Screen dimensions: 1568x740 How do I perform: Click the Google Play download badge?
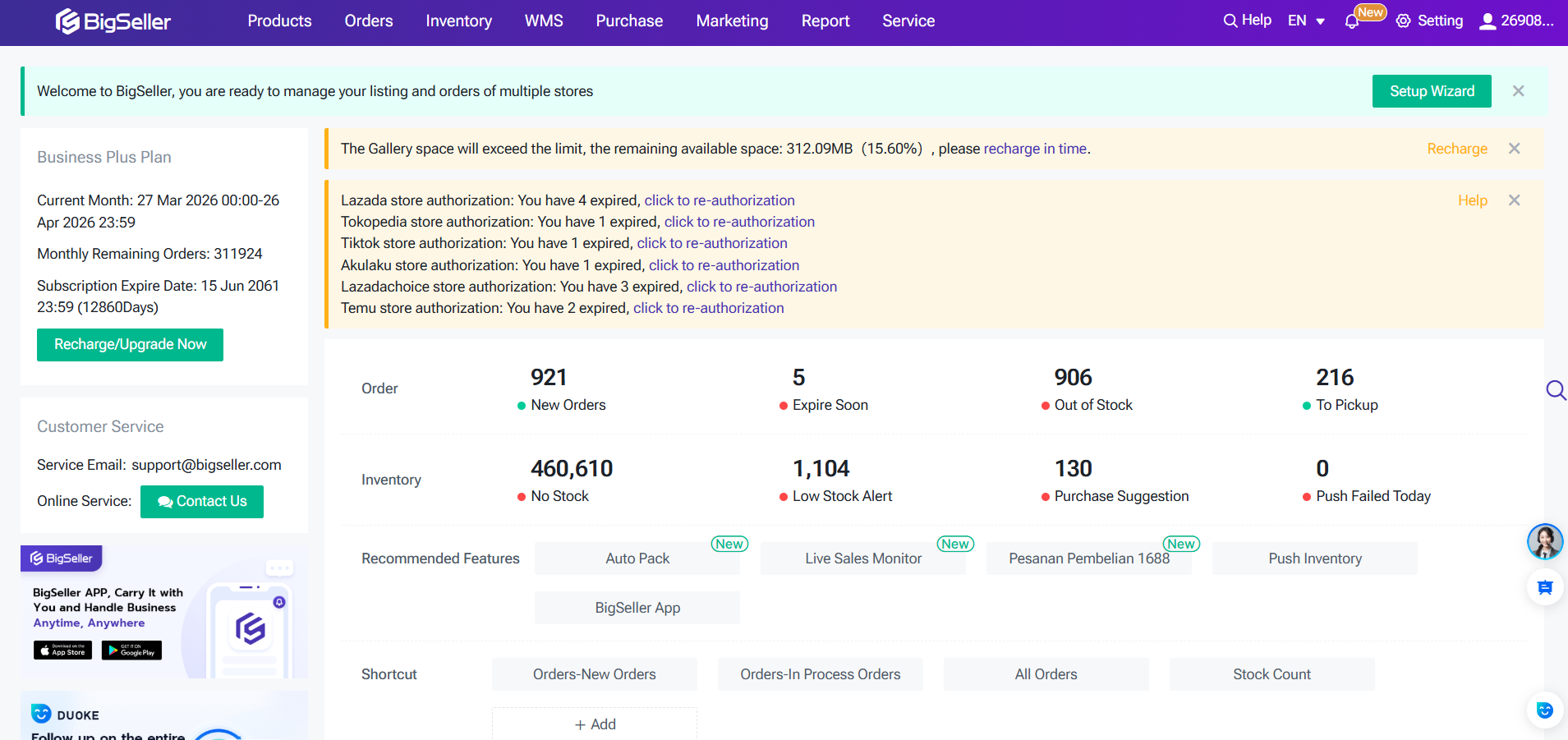[x=131, y=650]
